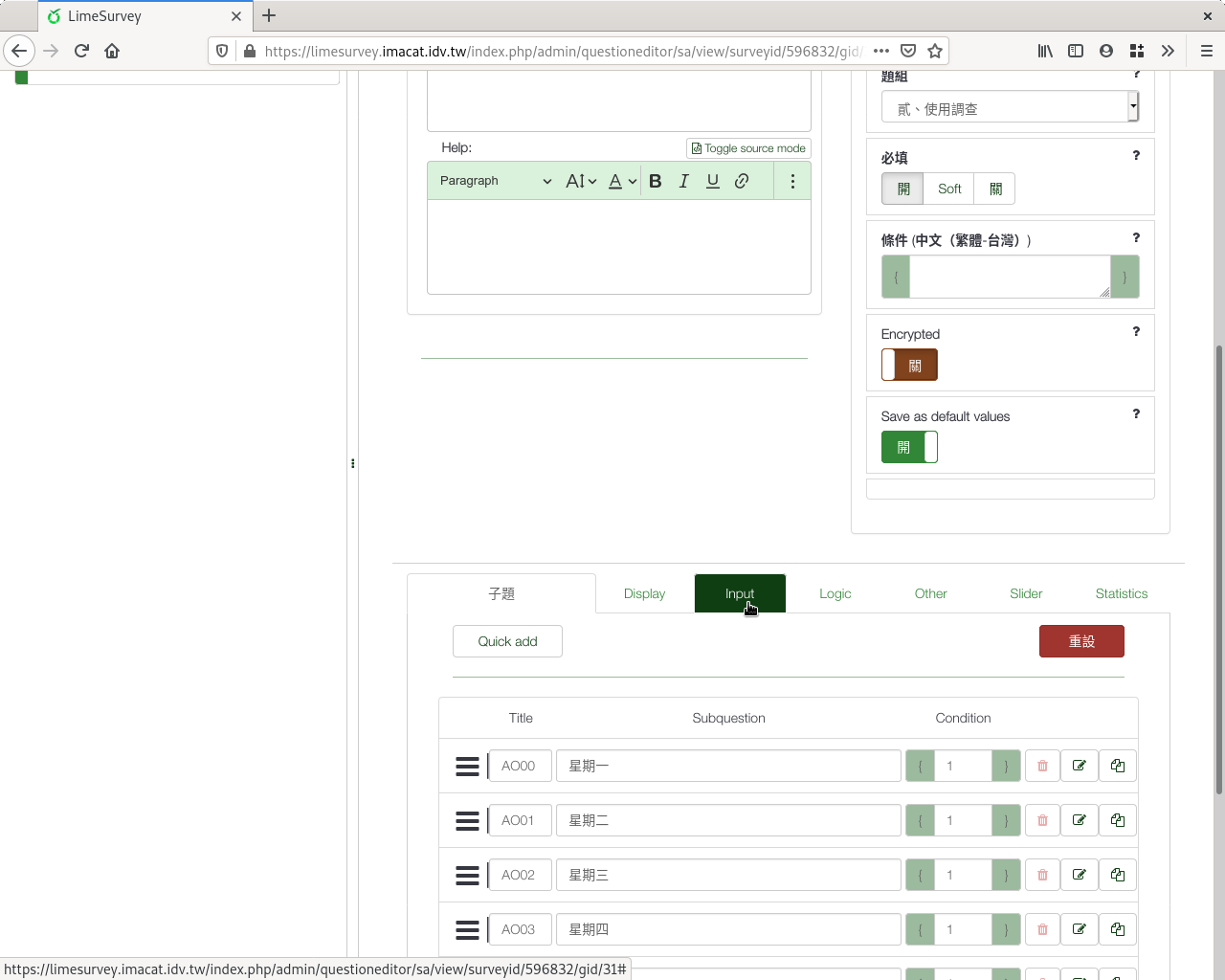Click Toggle source mode button

coord(748,148)
